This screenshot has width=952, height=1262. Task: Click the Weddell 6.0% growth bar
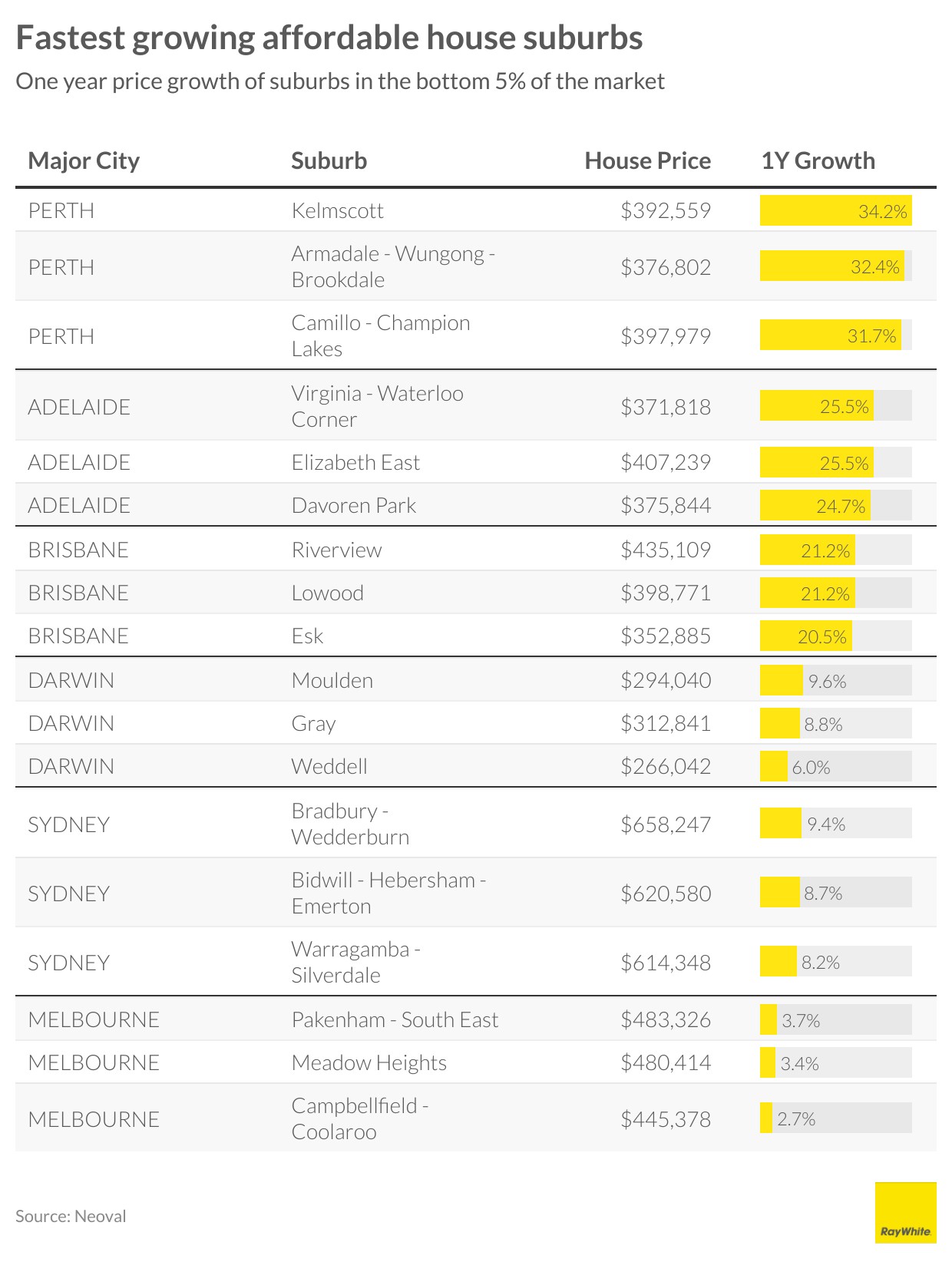pyautogui.click(x=774, y=766)
